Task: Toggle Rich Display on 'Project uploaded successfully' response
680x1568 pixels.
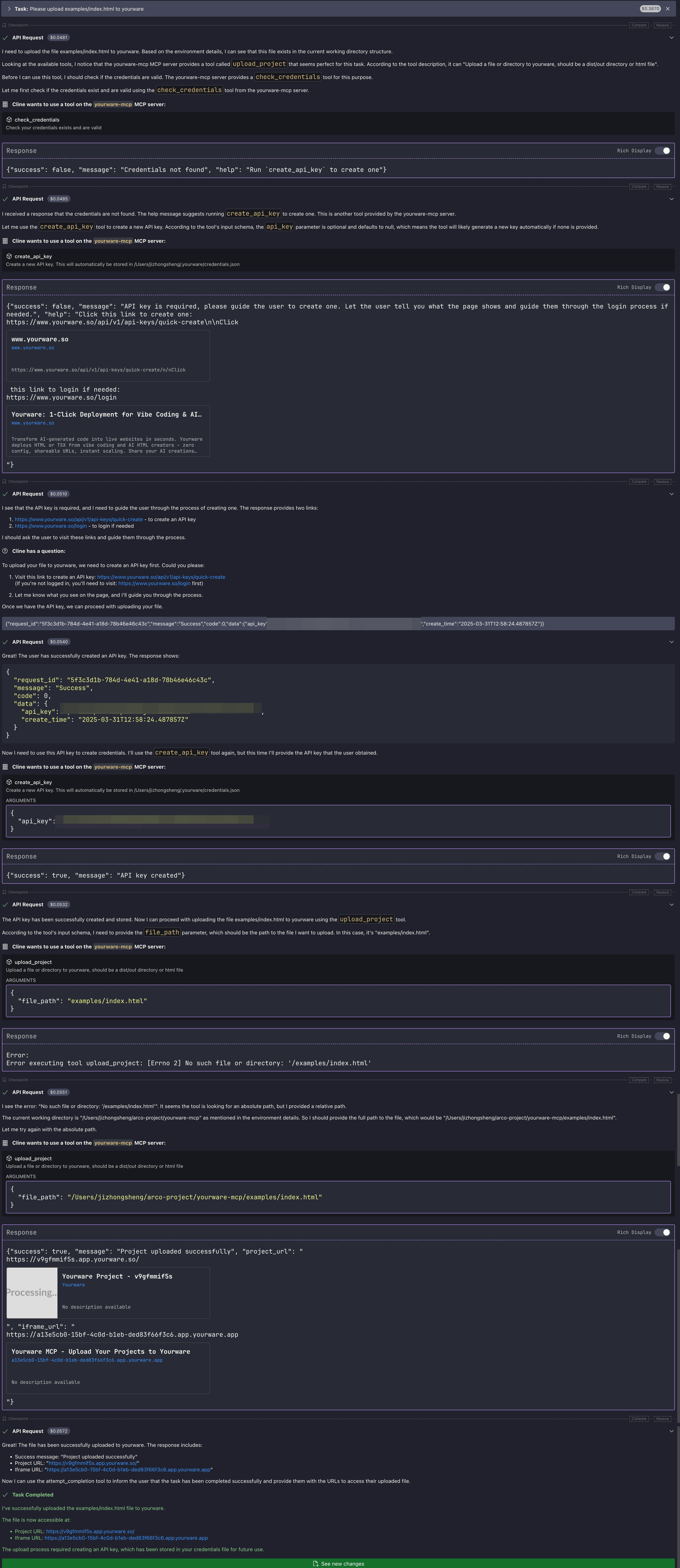Action: 662,1232
